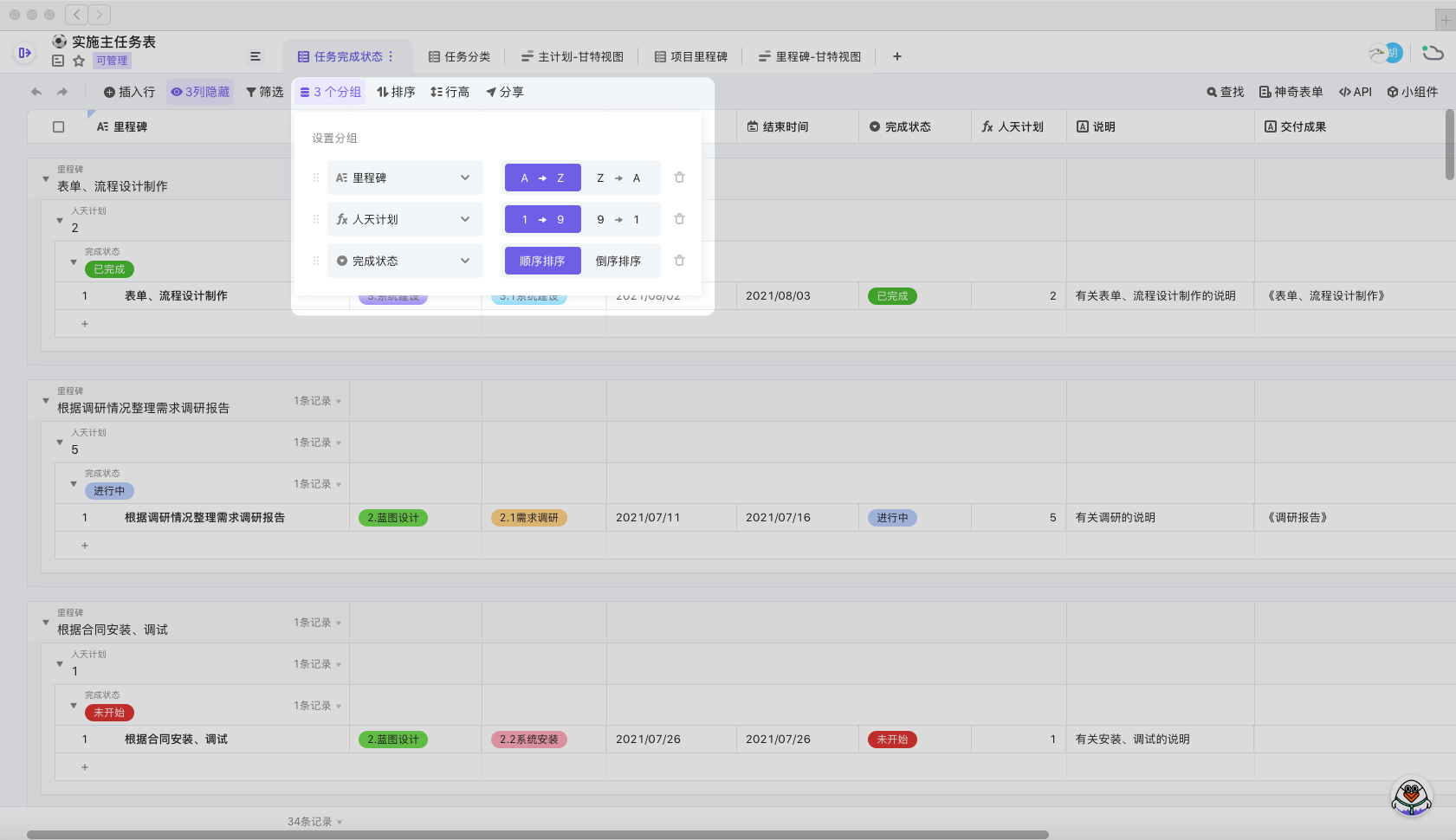Click the horizontal scrollbar at bottom
The image size is (1456, 840).
pyautogui.click(x=537, y=835)
